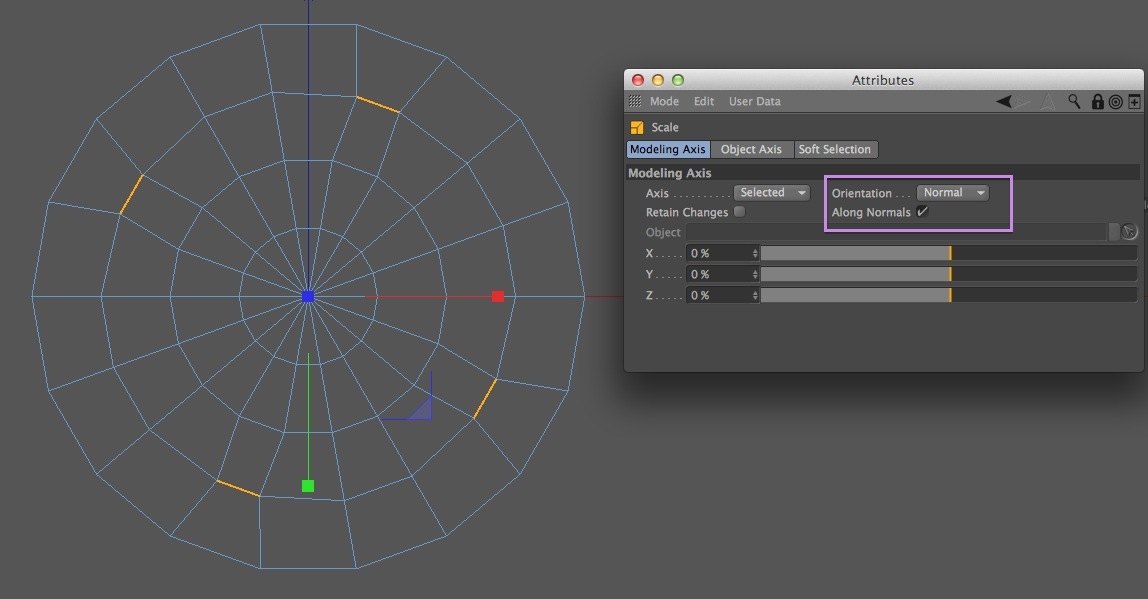This screenshot has width=1148, height=599.
Task: Switch to the Object Axis tab
Action: click(x=751, y=149)
